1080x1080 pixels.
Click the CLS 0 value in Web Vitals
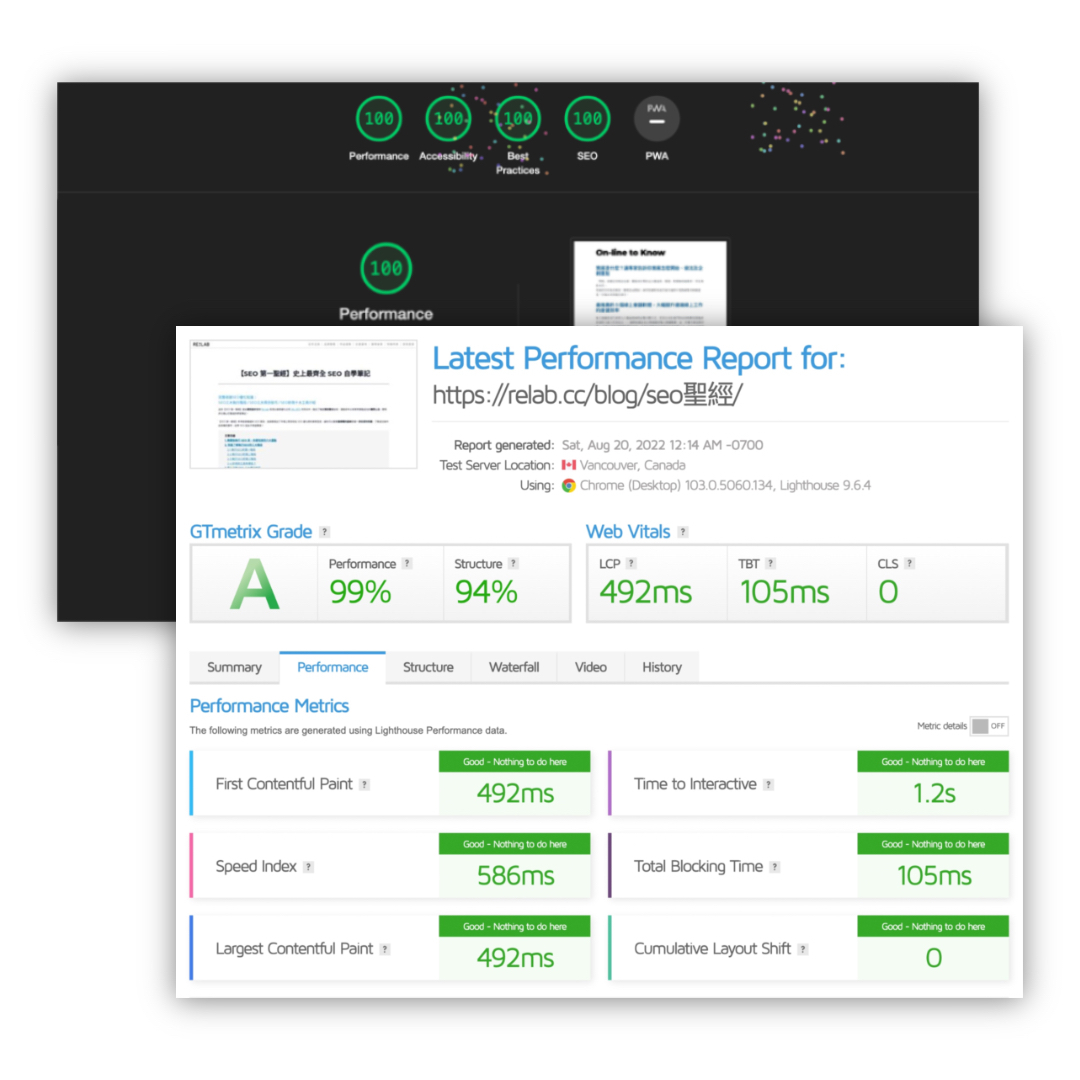pyautogui.click(x=889, y=592)
